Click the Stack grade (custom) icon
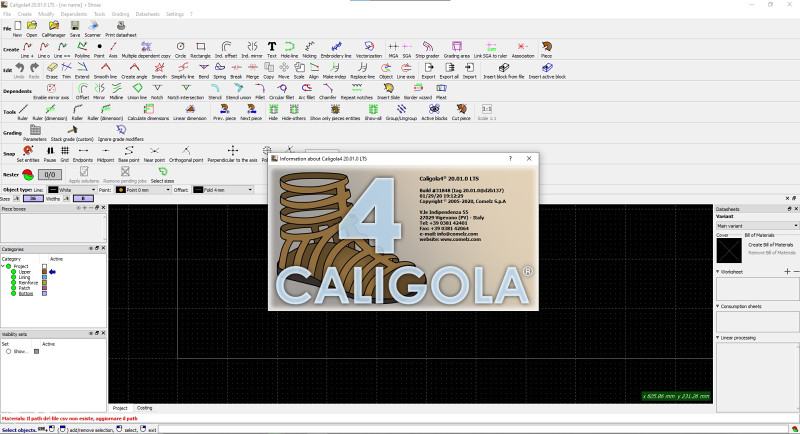This screenshot has height=434, width=800. [x=72, y=133]
